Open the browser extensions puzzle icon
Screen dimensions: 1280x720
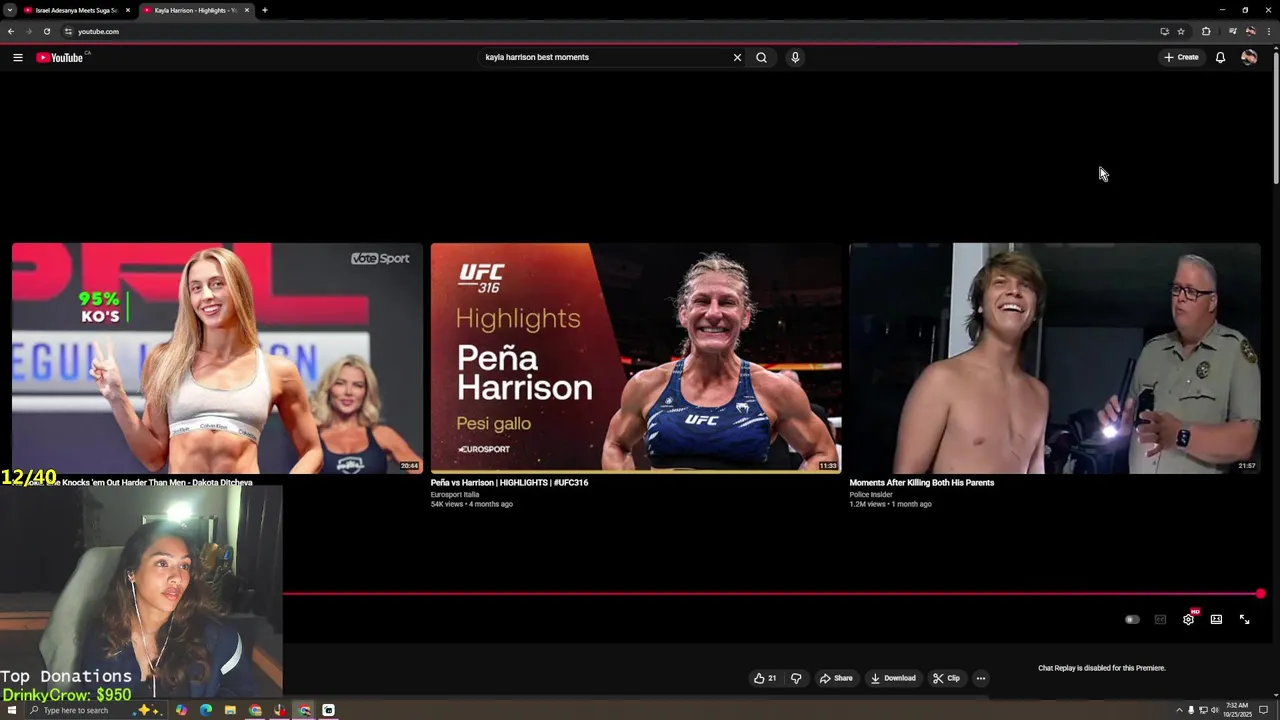(x=1206, y=31)
